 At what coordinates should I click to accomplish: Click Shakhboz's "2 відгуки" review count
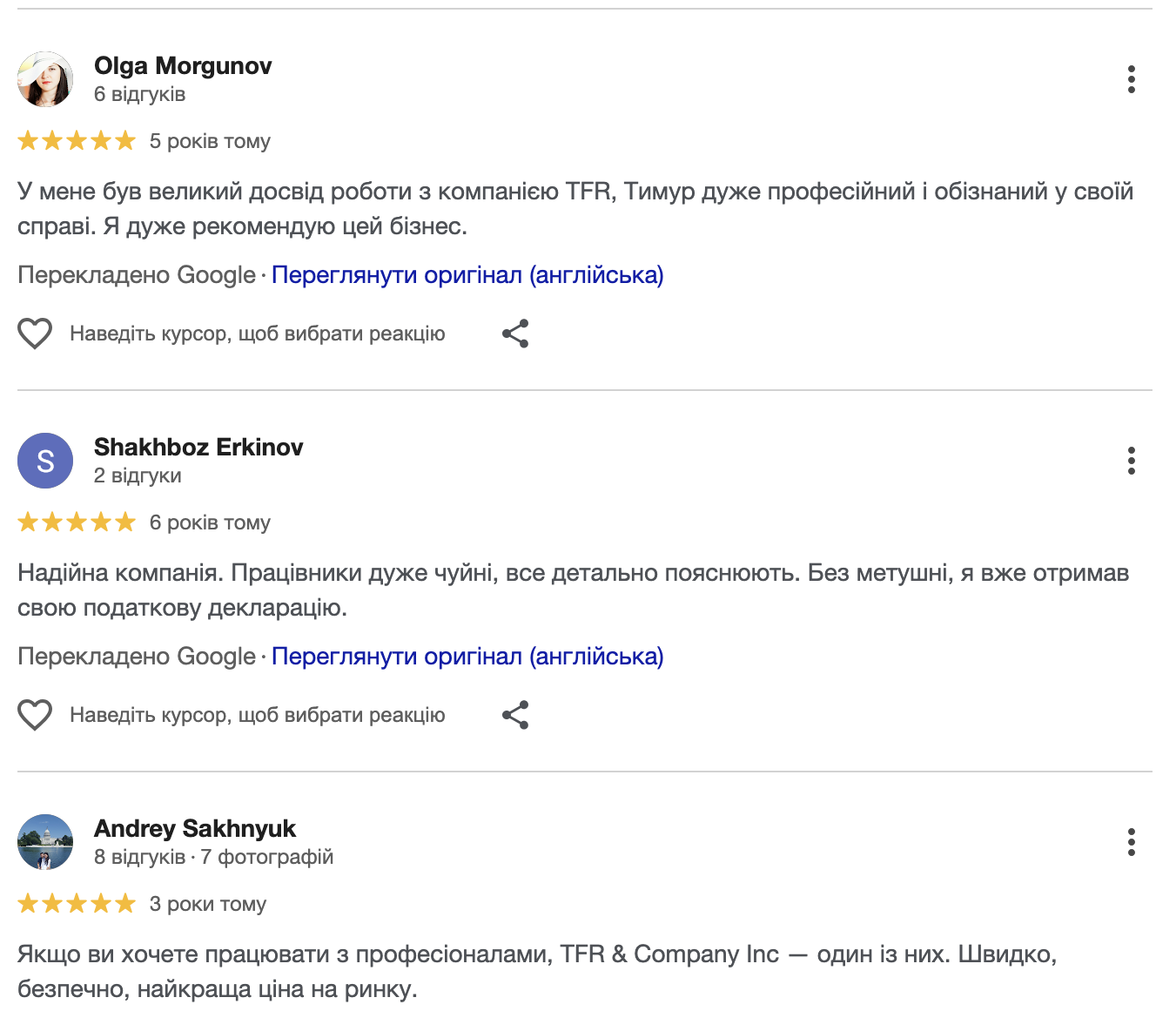(x=138, y=475)
